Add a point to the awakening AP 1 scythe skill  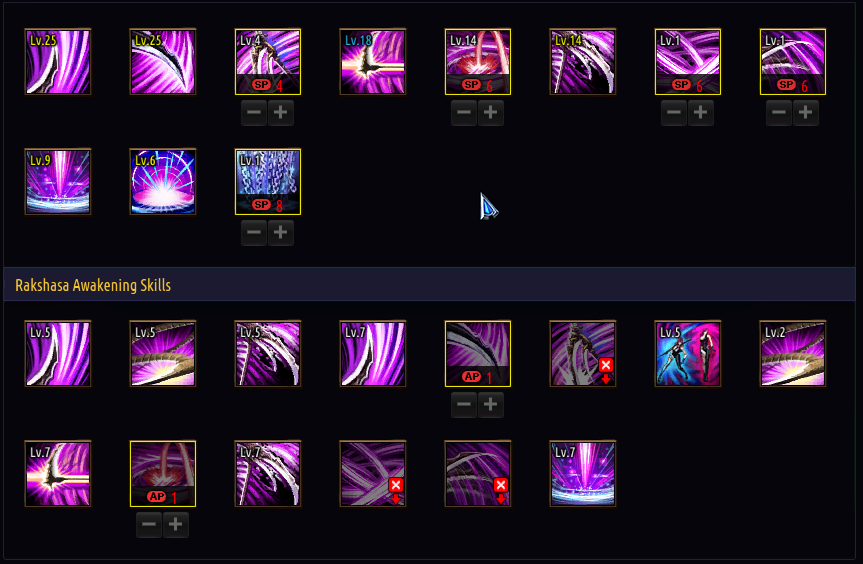click(x=490, y=405)
